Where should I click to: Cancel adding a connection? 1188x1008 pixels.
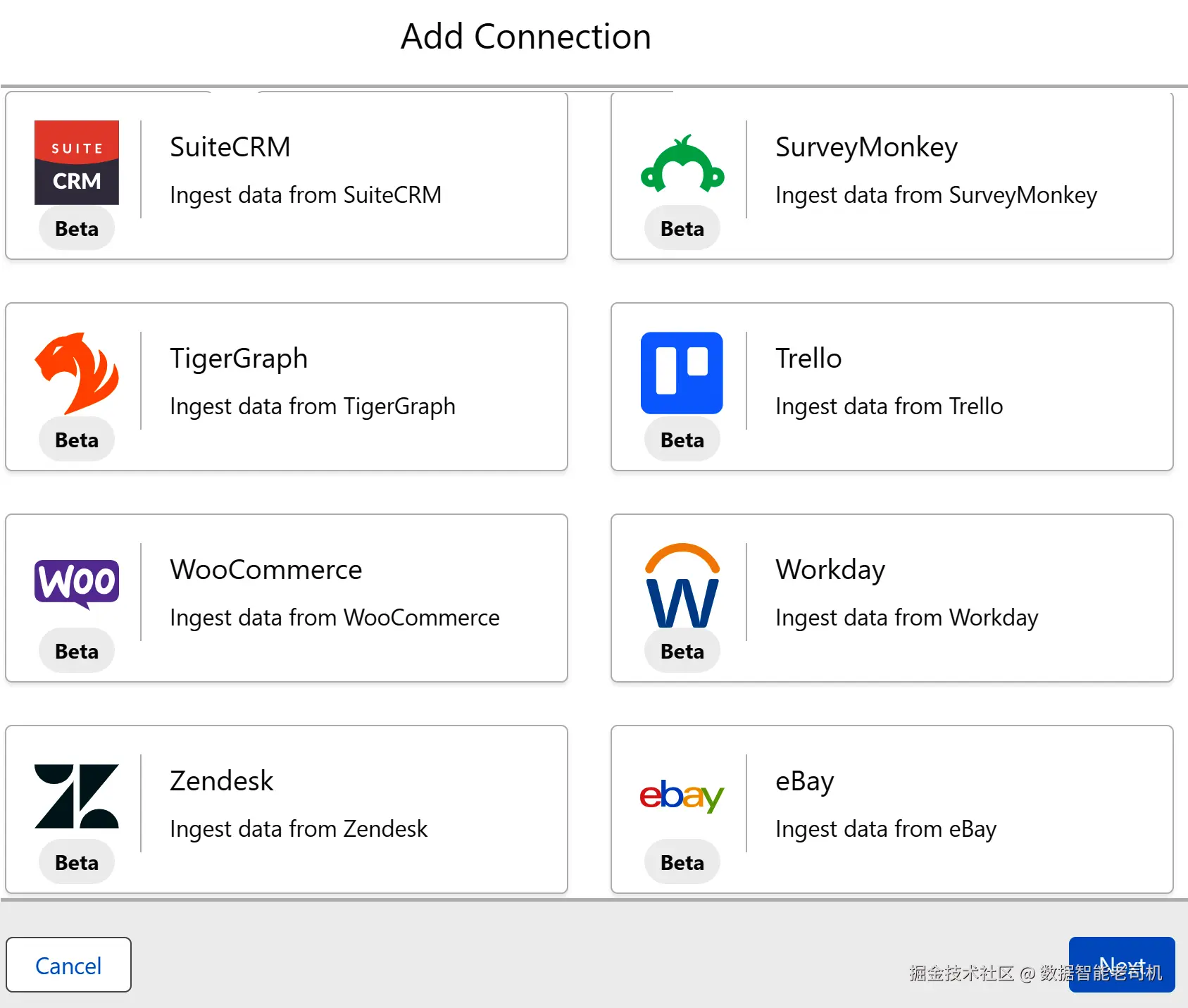click(x=68, y=965)
